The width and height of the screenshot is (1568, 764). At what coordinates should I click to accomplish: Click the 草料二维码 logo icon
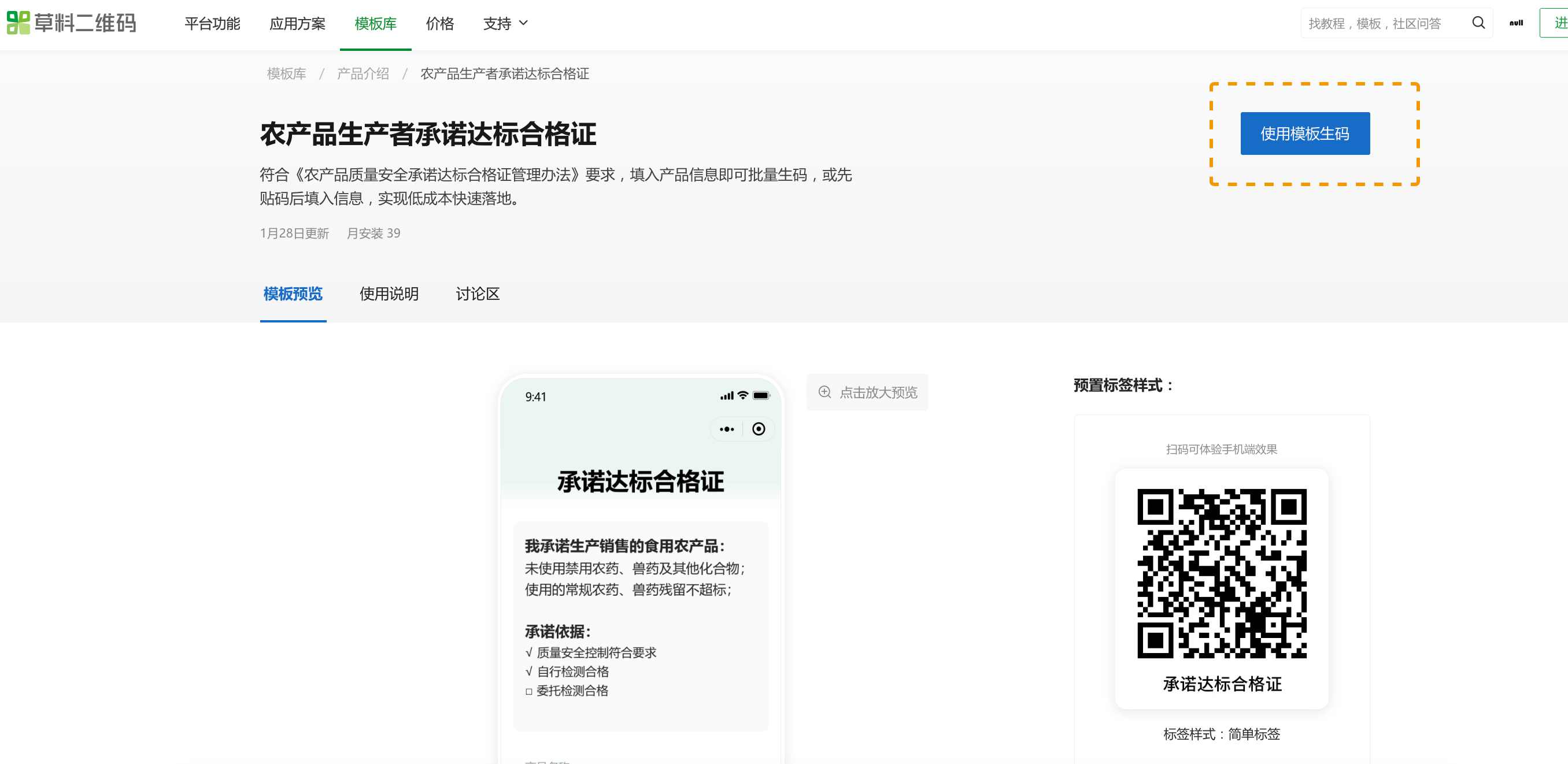point(19,23)
